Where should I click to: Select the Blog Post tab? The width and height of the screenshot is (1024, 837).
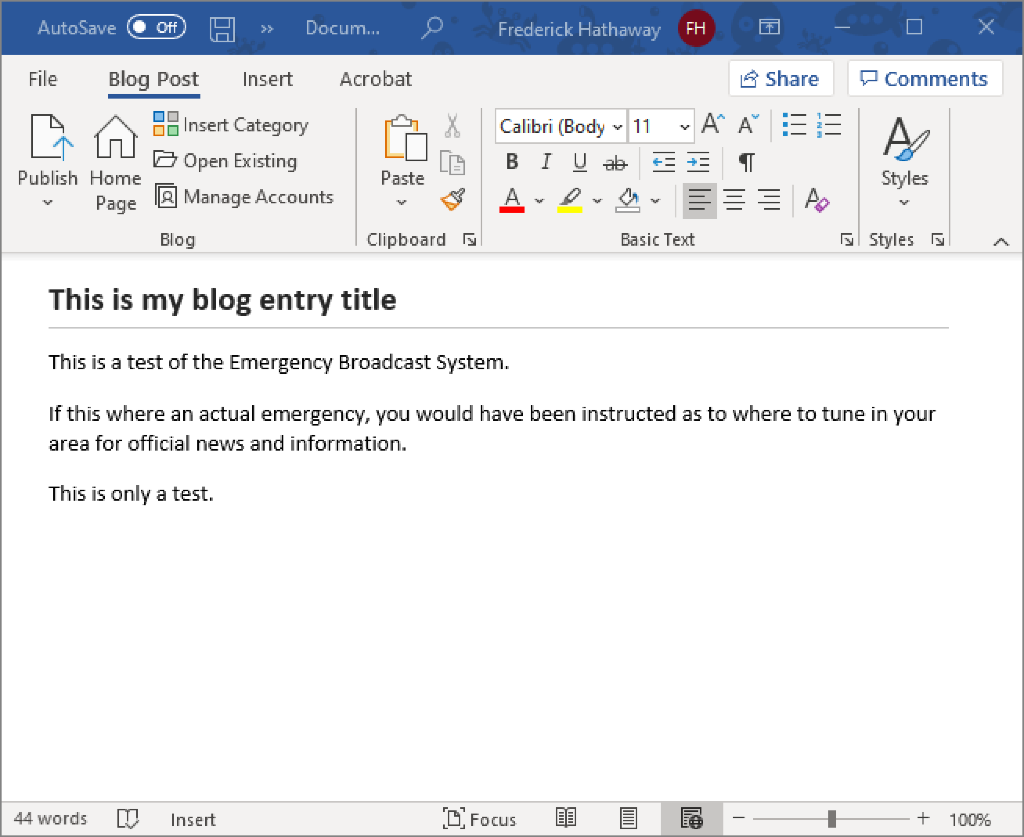tap(153, 79)
